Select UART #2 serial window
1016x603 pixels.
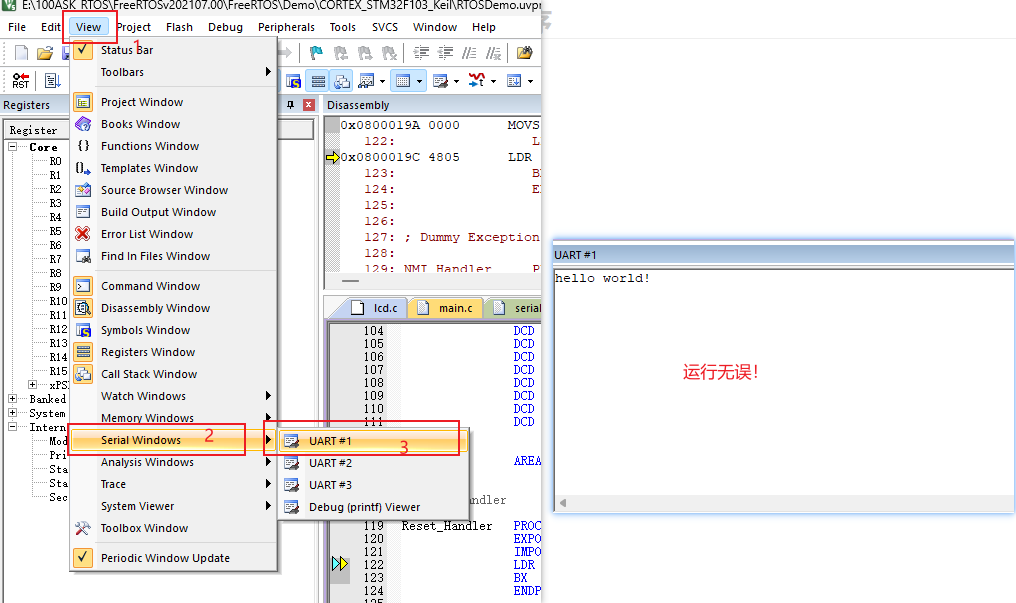[x=373, y=463]
